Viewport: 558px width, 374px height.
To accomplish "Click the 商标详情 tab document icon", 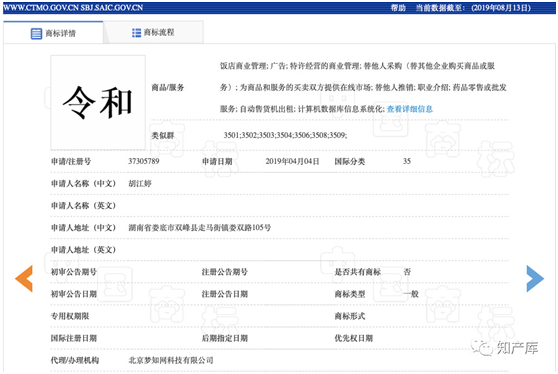I will point(36,33).
